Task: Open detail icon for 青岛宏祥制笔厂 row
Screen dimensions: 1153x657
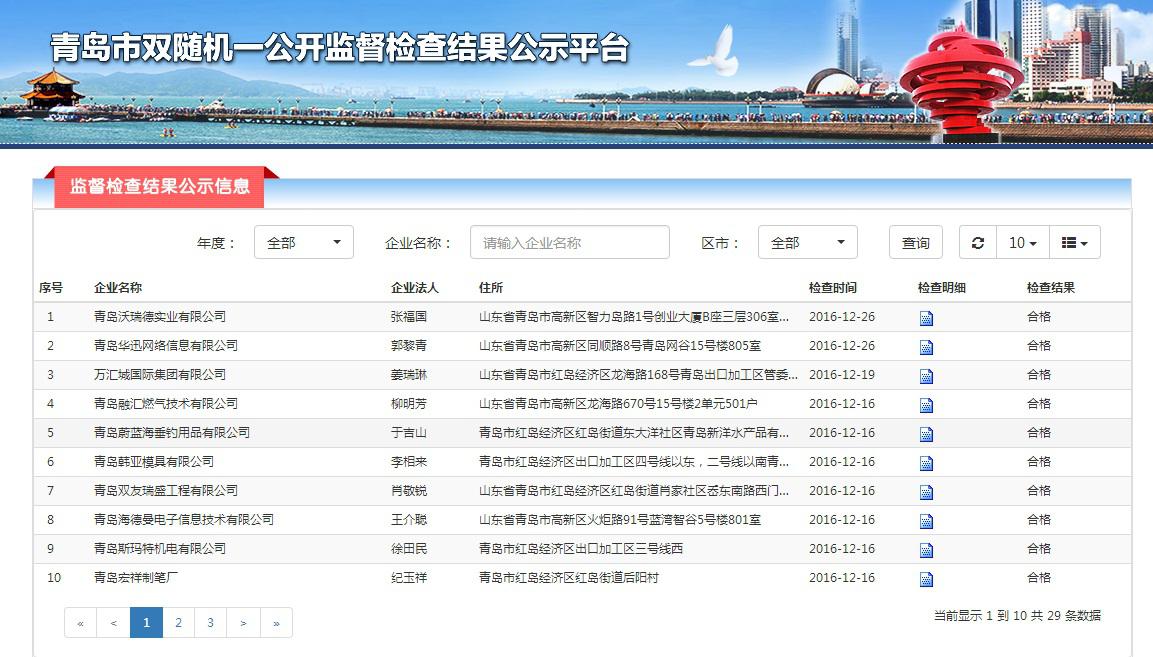Action: coord(926,579)
